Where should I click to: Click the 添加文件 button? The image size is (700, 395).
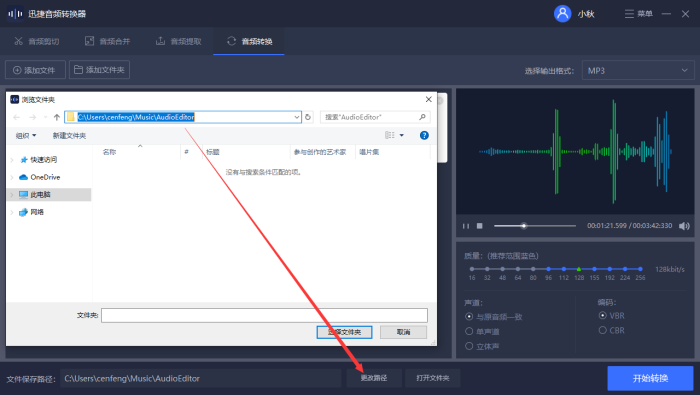35,70
